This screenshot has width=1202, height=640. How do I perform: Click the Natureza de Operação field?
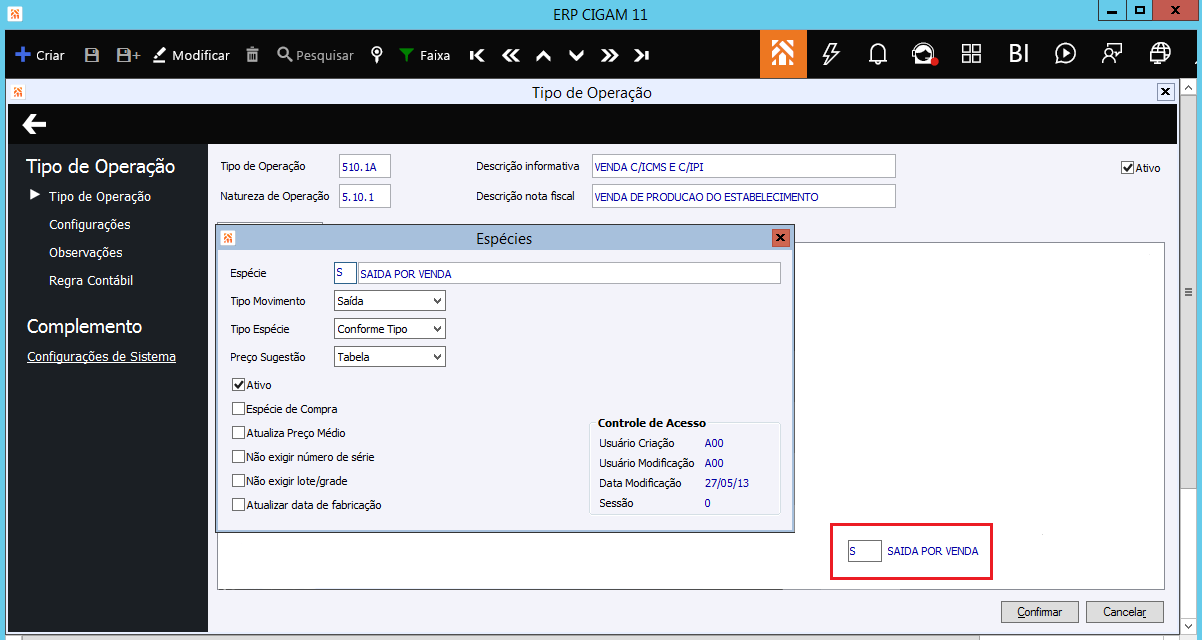point(365,196)
